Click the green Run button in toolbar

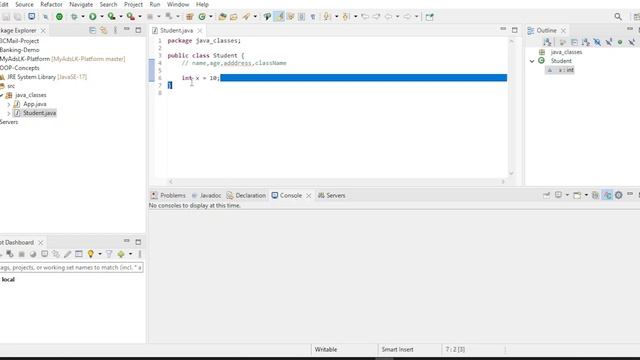point(93,17)
